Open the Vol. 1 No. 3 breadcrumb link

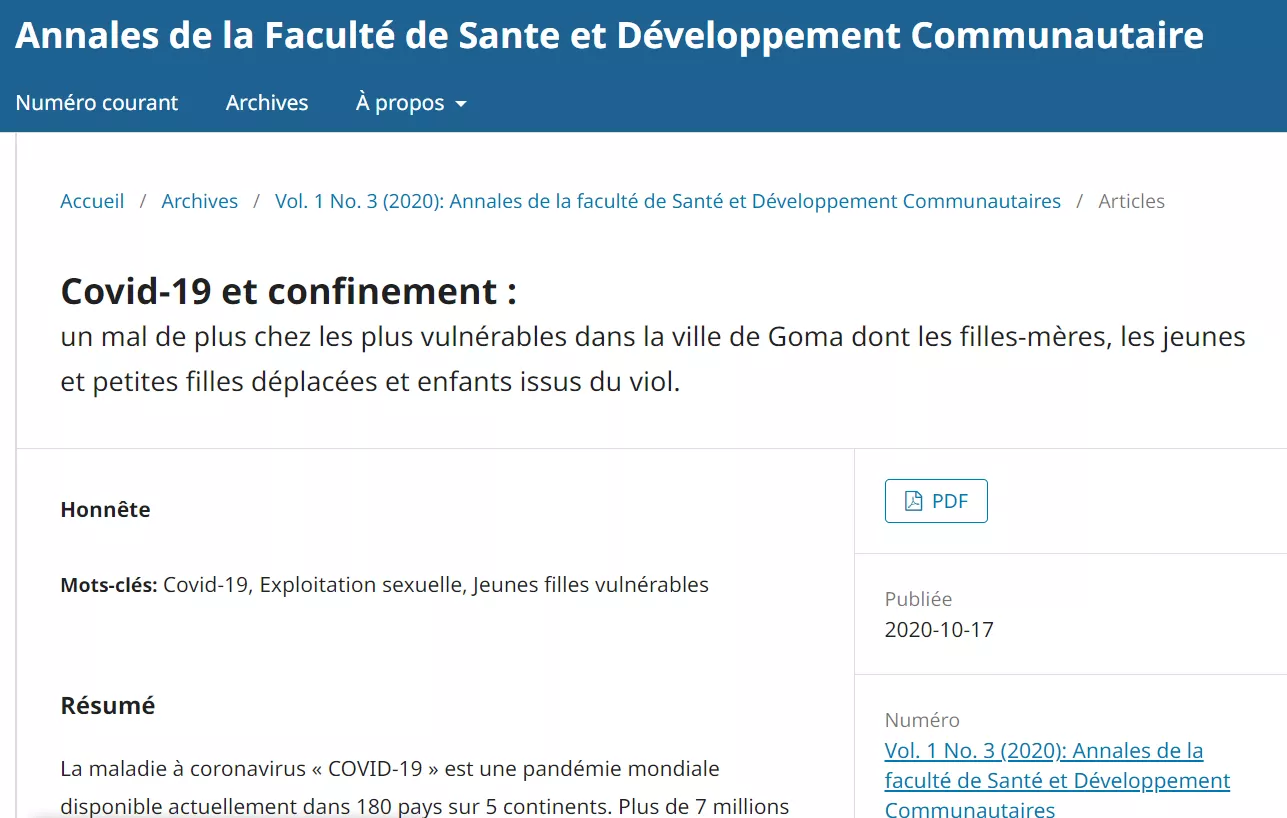pos(667,201)
